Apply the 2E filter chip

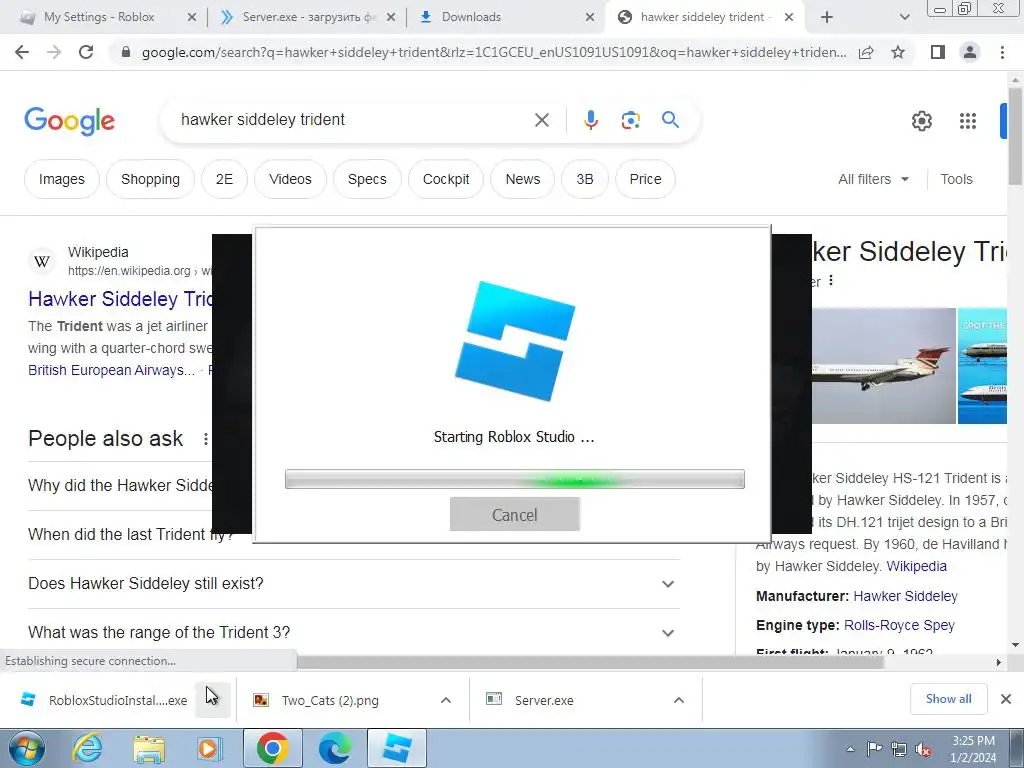(x=224, y=179)
